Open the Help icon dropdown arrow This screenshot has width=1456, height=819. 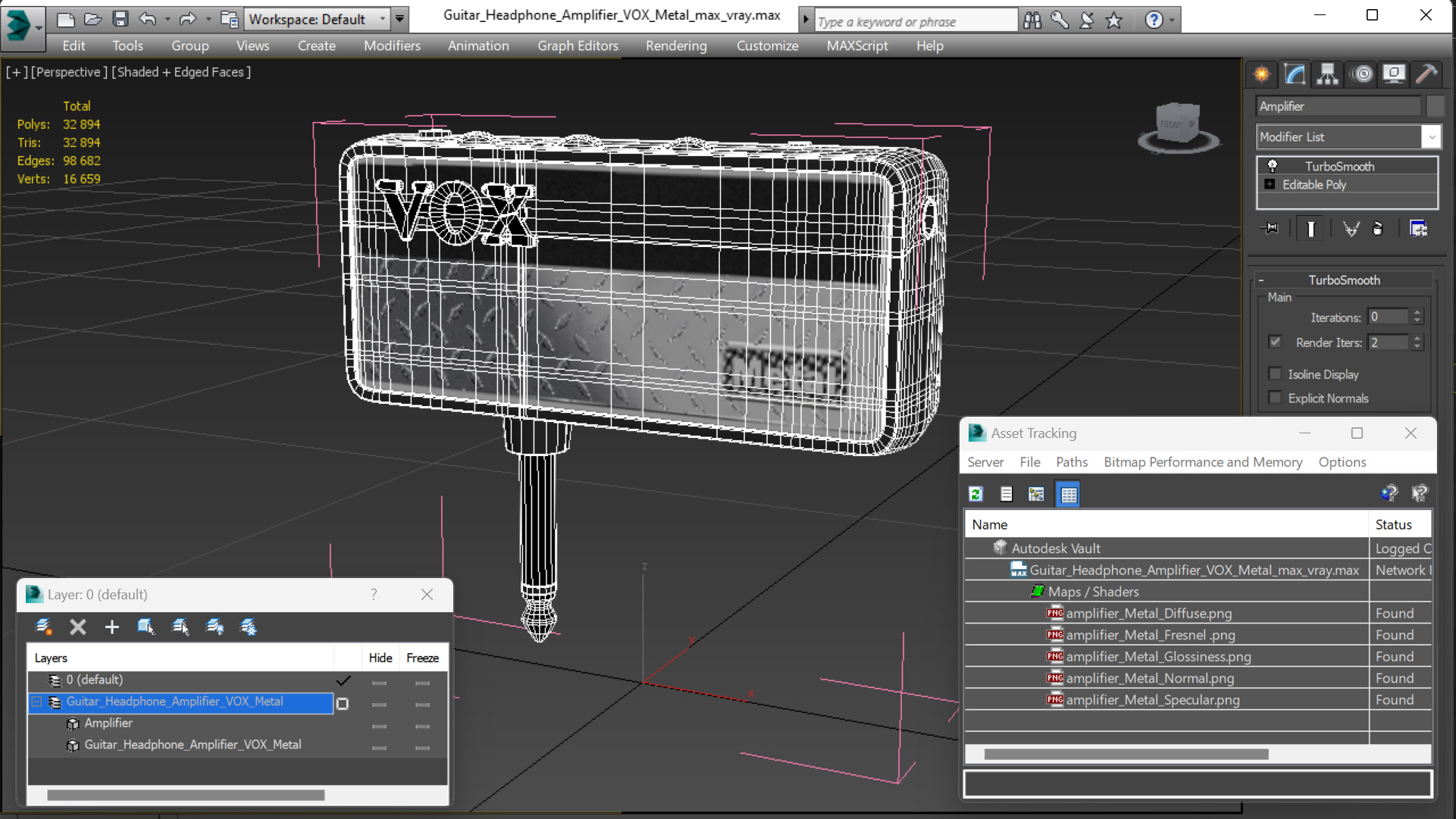tap(1172, 20)
